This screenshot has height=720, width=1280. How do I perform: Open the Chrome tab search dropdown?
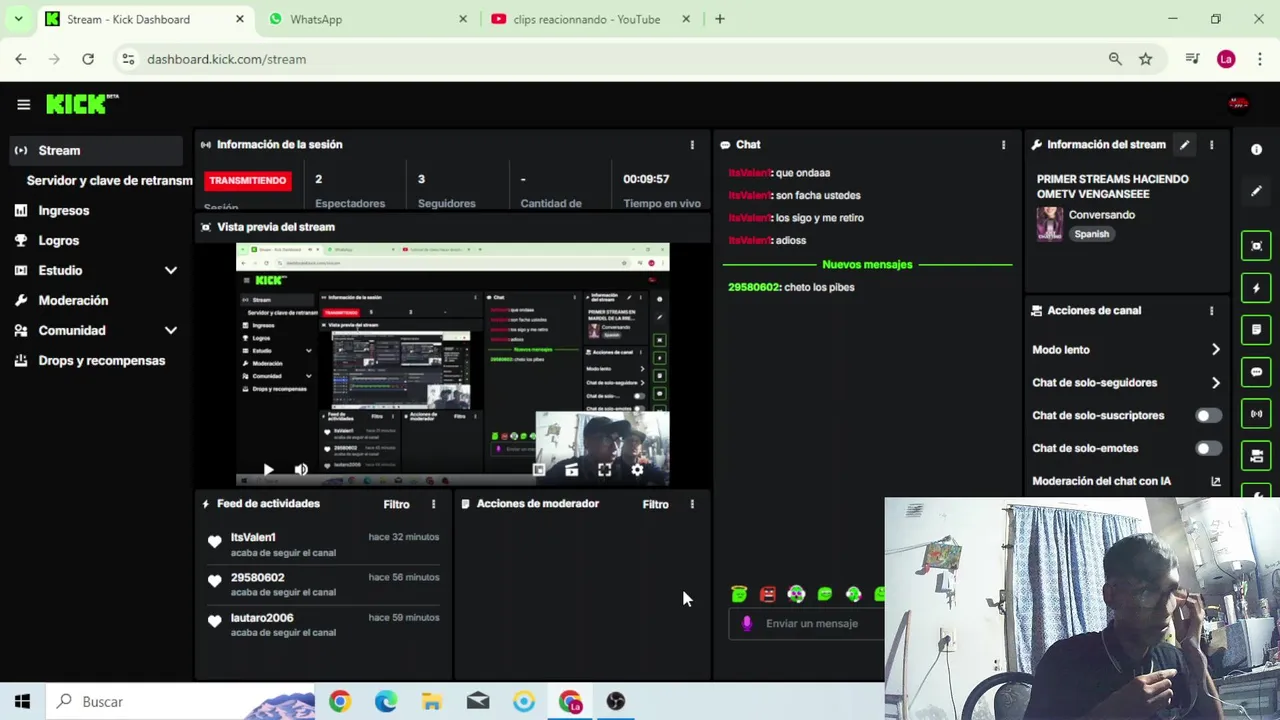pyautogui.click(x=18, y=19)
